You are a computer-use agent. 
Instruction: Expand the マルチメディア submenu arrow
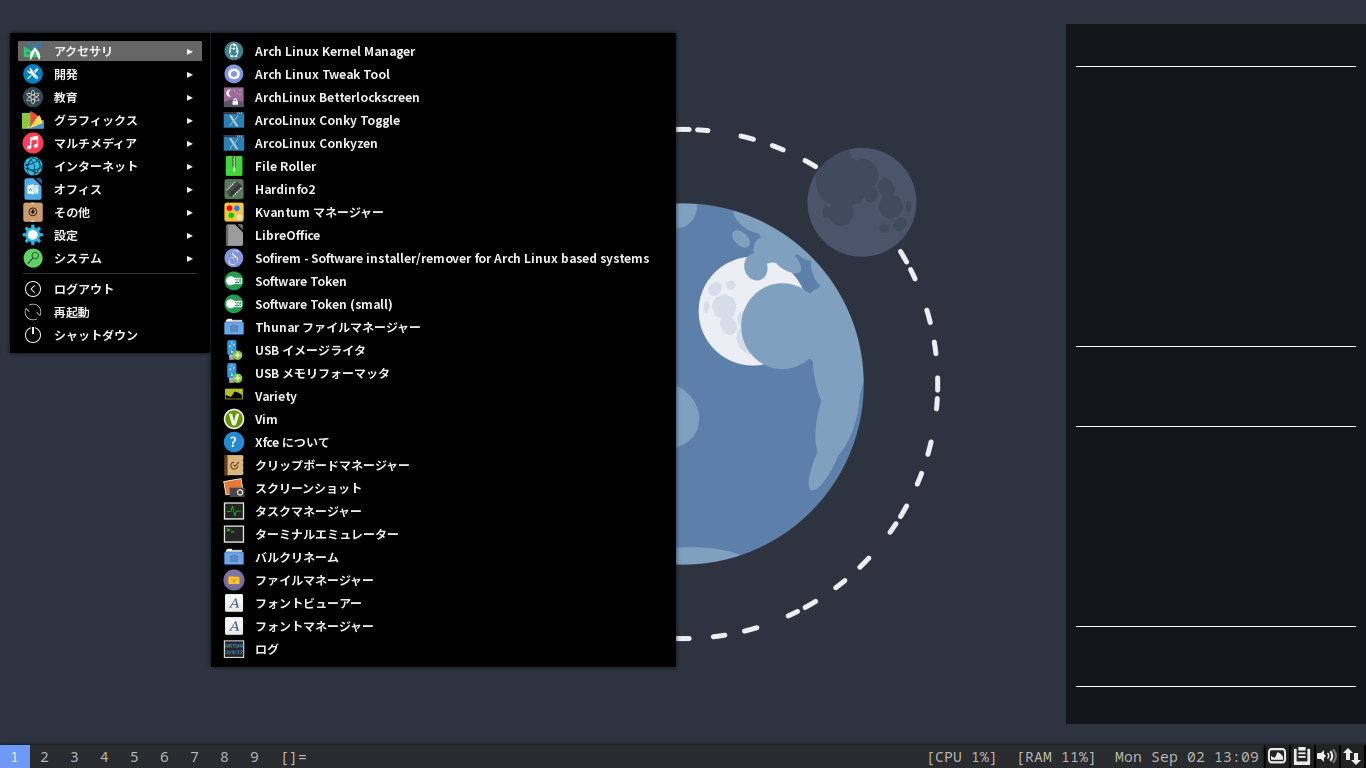(189, 143)
